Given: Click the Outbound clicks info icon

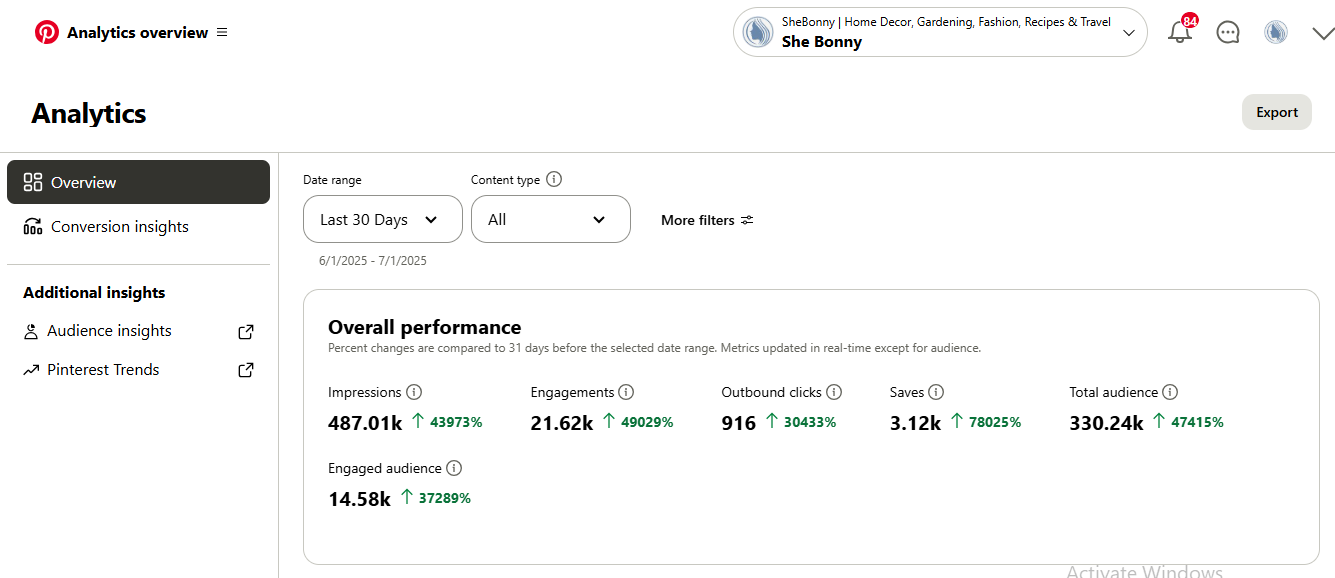Looking at the screenshot, I should (834, 392).
